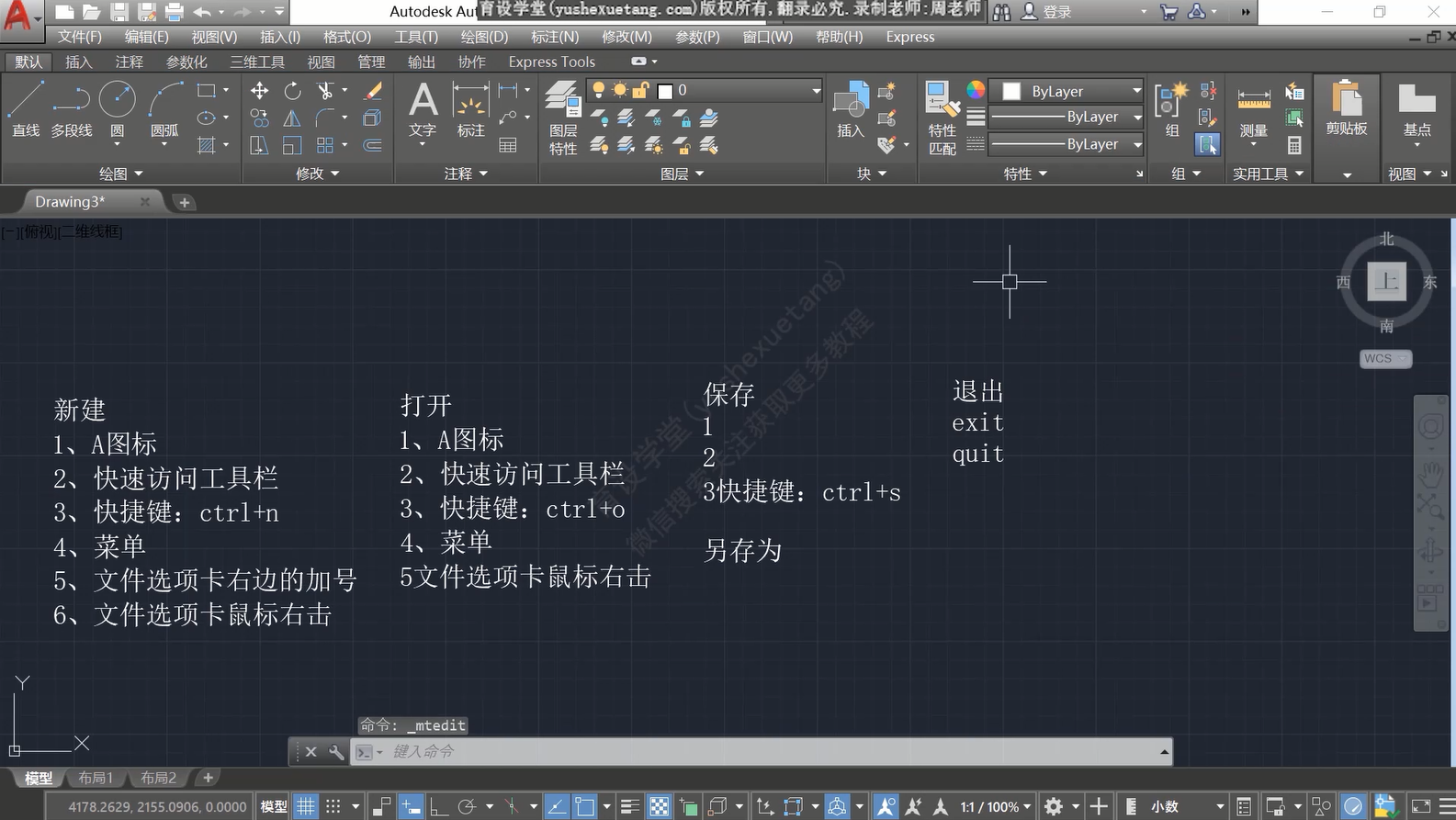
Task: Click the new drawing tab plus button
Action: coord(184,202)
